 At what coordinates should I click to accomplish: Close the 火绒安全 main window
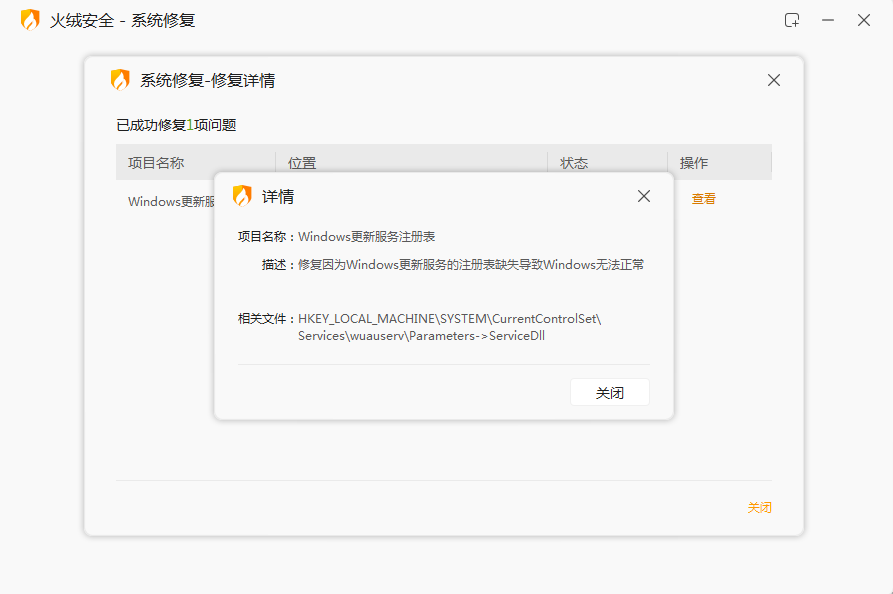tap(863, 21)
